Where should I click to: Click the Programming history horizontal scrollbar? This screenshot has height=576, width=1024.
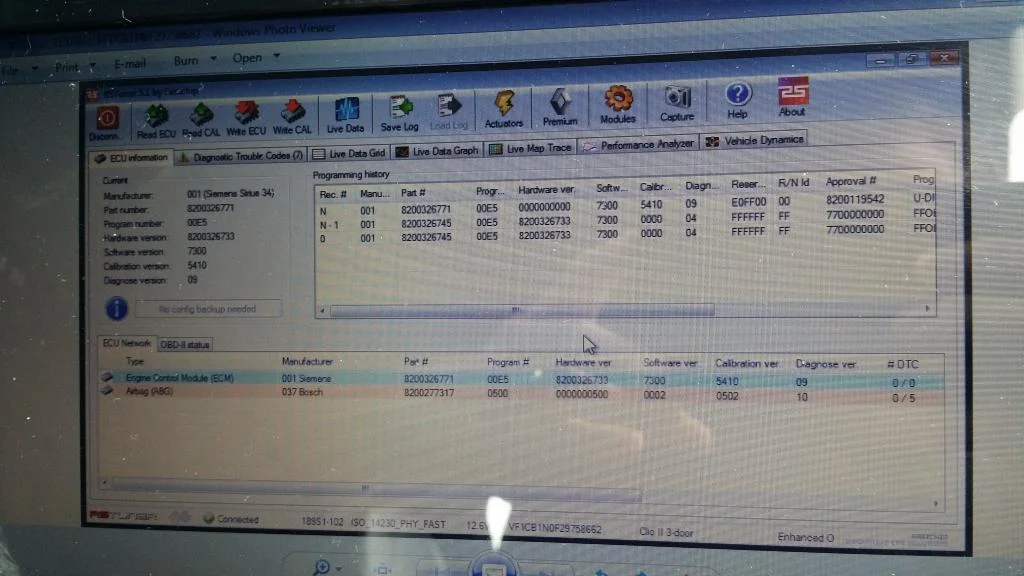pyautogui.click(x=522, y=310)
